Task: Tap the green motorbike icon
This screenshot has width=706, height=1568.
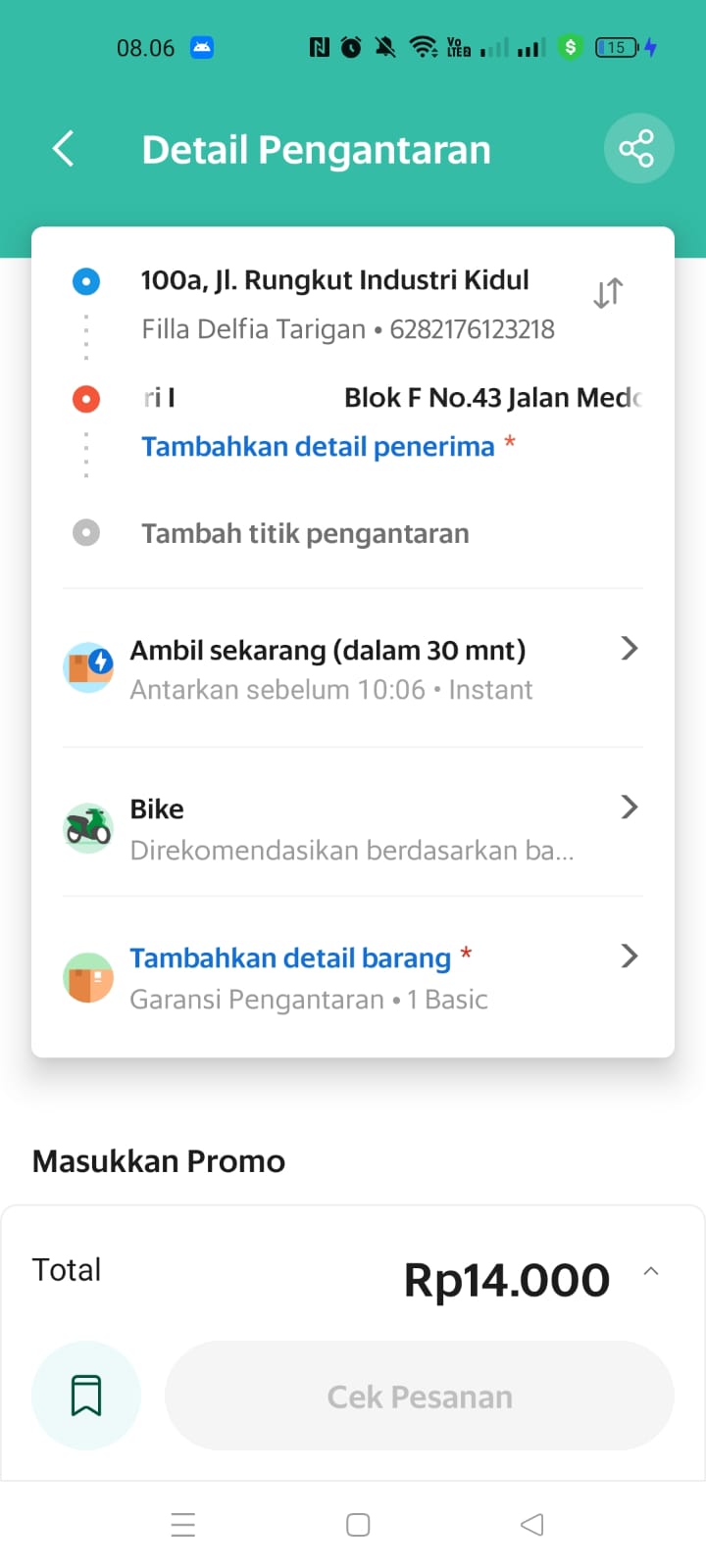Action: 88,828
